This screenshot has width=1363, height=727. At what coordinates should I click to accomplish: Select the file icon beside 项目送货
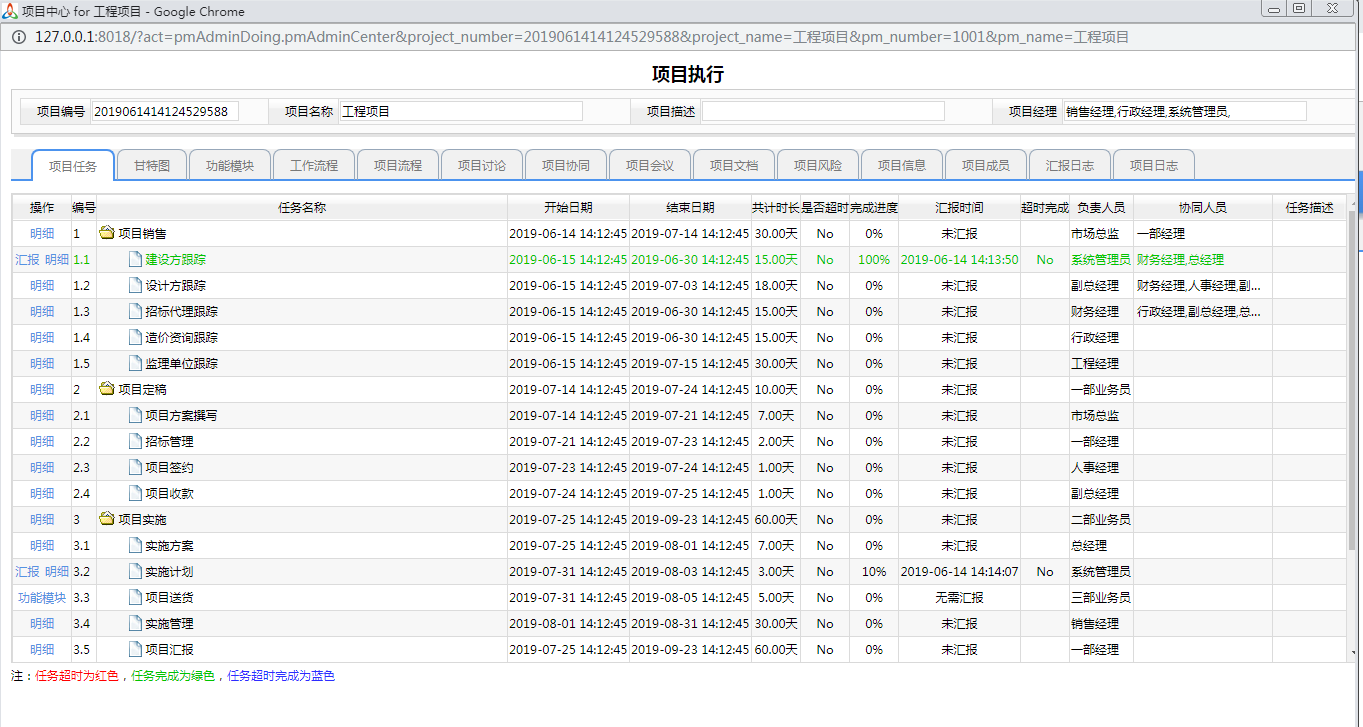tap(136, 597)
